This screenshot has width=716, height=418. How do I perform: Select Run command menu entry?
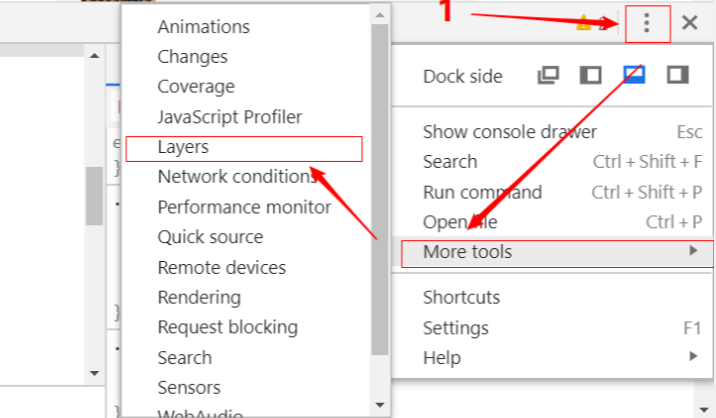[x=482, y=192]
